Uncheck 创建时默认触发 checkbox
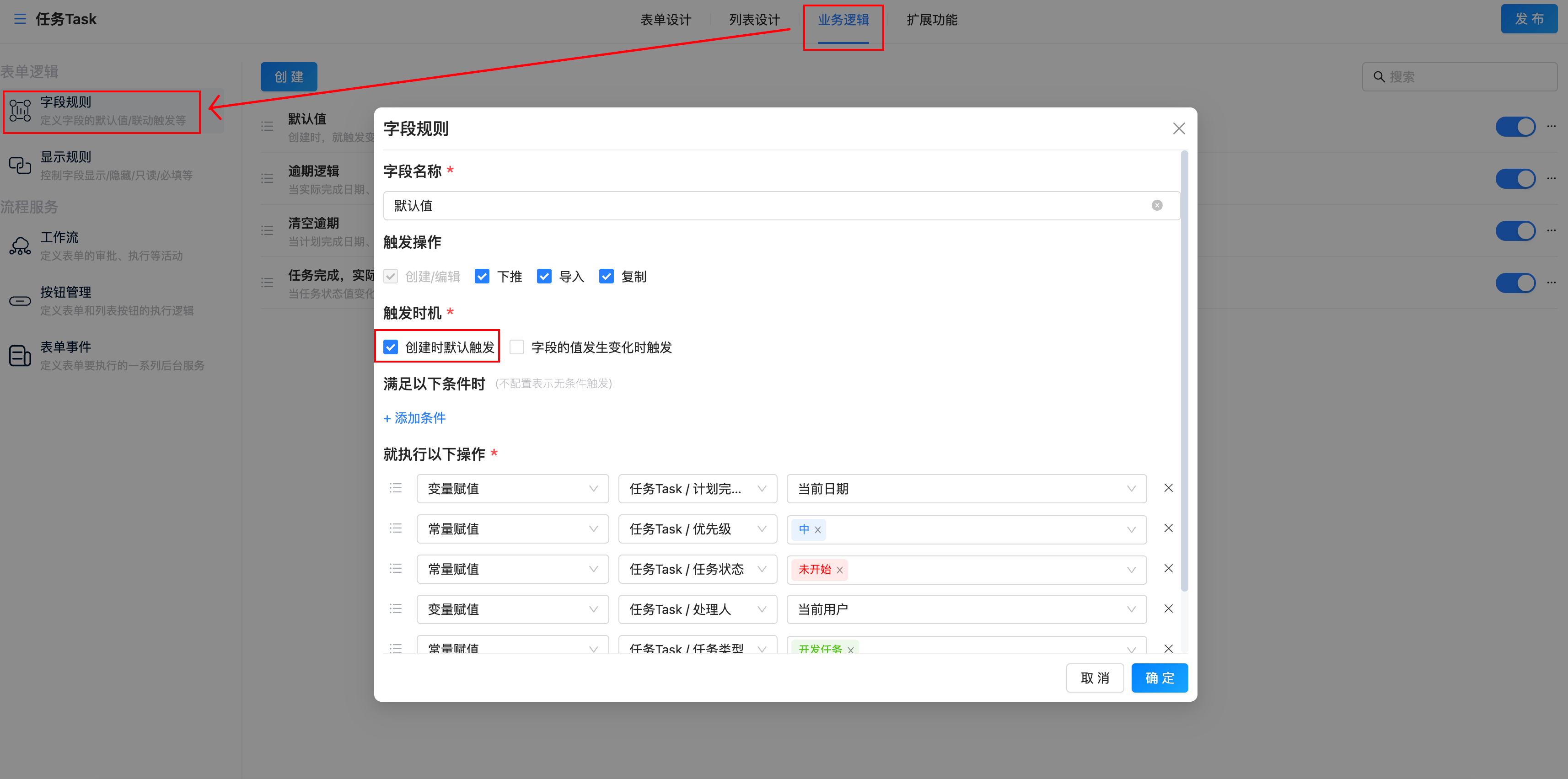 pos(390,347)
